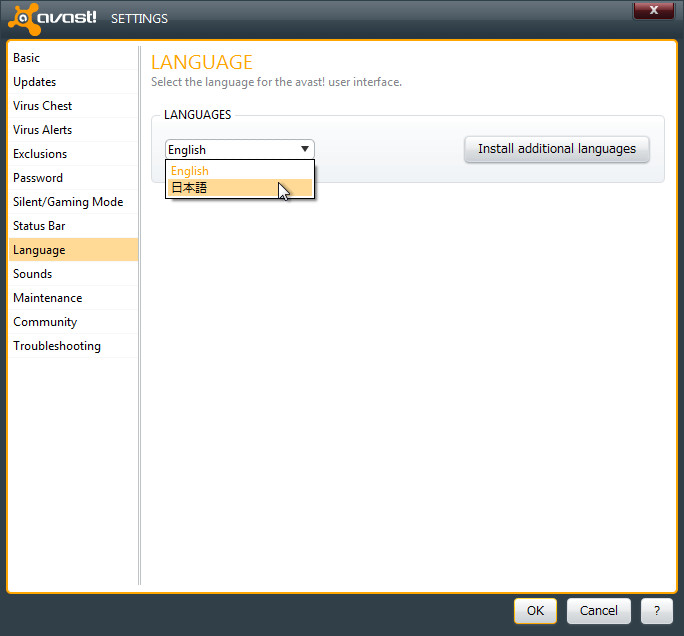Confirm settings with OK button
Screen dimensions: 684x636
point(535,611)
